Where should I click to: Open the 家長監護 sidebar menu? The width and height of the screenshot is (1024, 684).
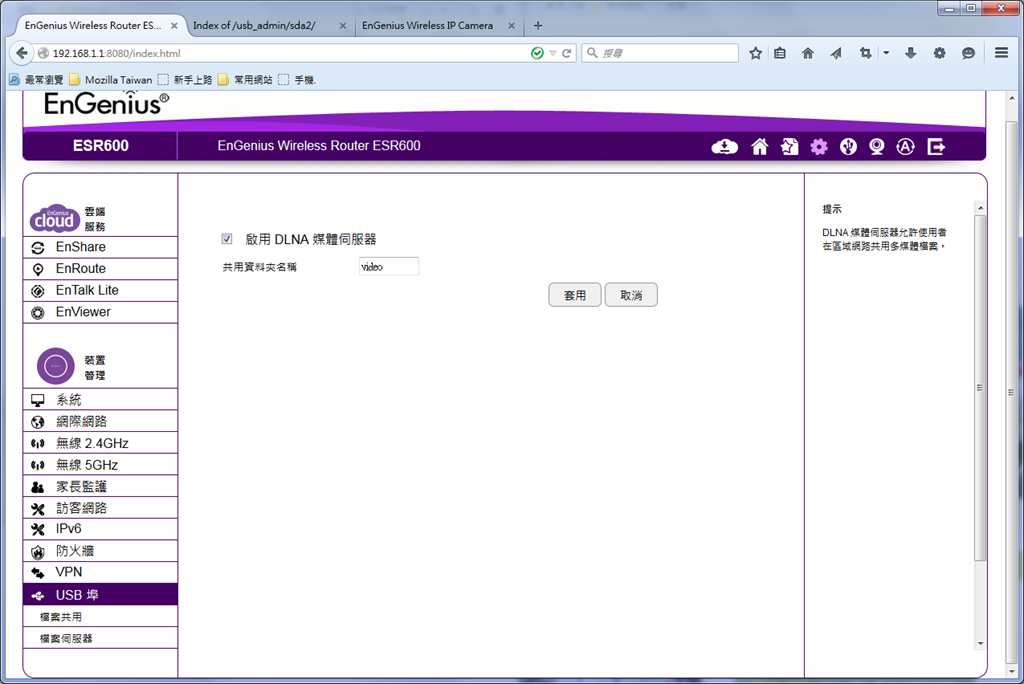tap(100, 486)
